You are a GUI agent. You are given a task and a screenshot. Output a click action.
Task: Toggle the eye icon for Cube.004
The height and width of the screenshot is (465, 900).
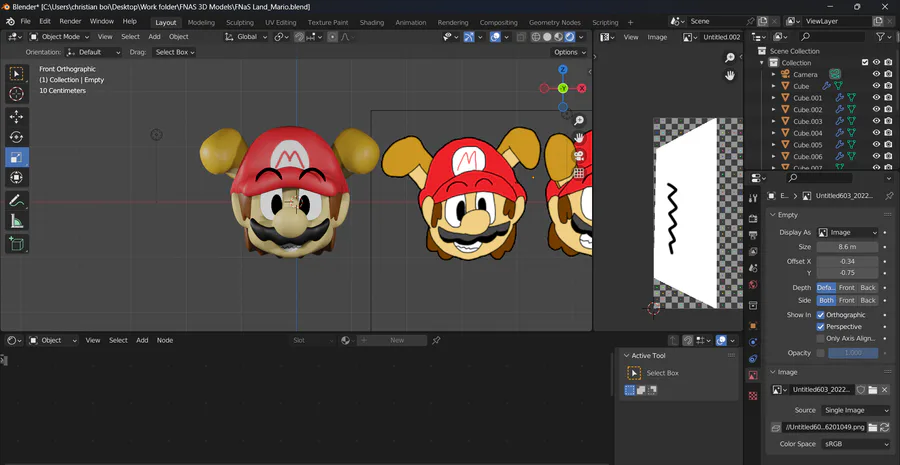click(876, 133)
